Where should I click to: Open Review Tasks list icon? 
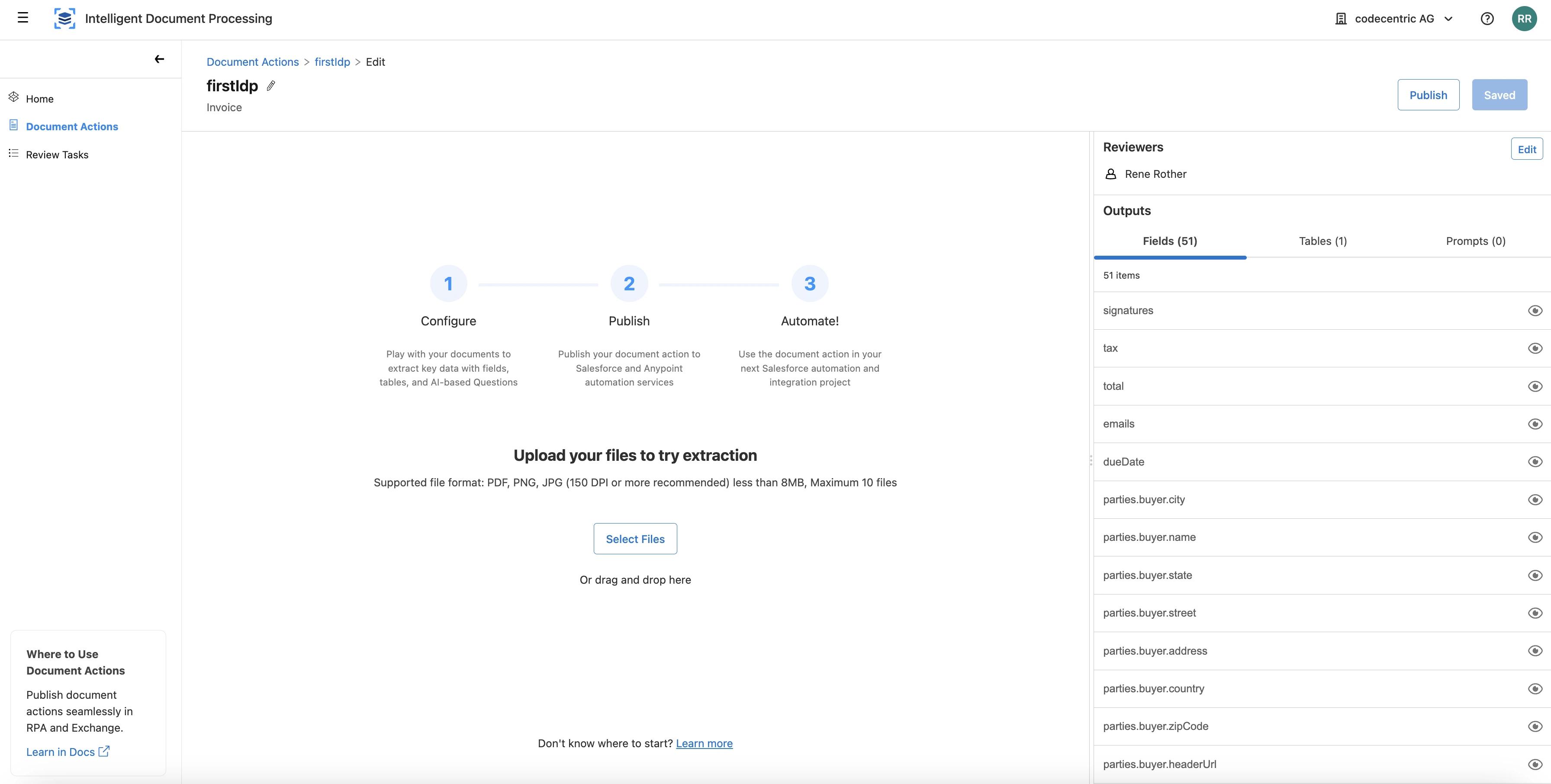pos(14,154)
